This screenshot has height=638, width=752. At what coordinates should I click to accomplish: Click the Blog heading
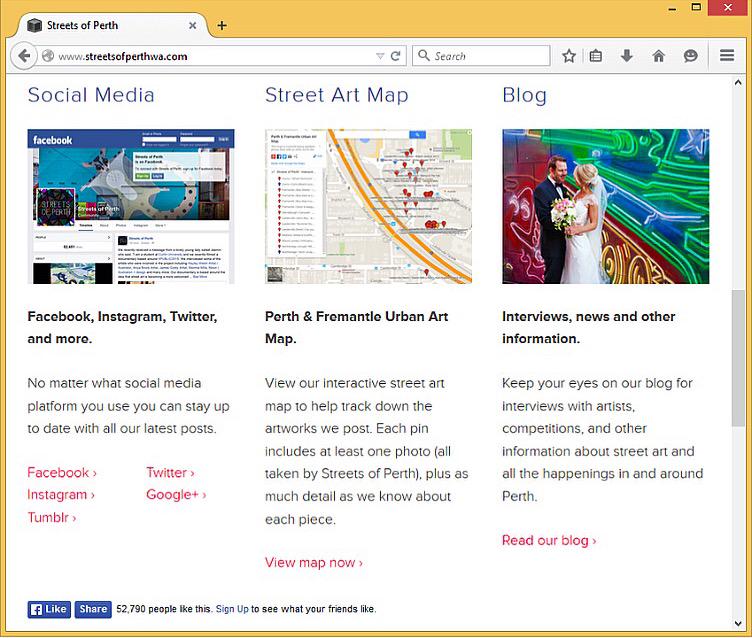(525, 95)
